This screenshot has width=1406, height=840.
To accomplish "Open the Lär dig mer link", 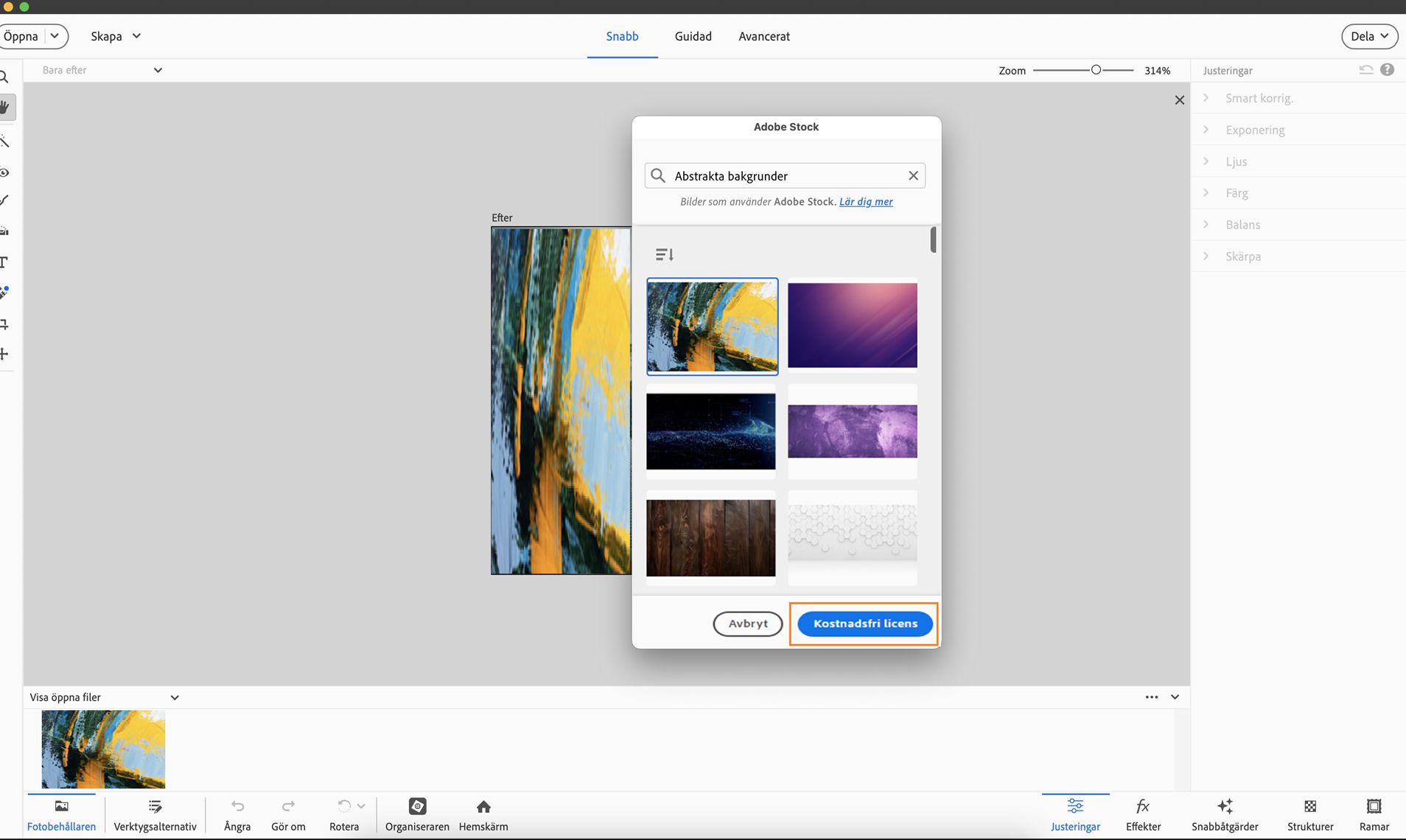I will click(x=866, y=202).
